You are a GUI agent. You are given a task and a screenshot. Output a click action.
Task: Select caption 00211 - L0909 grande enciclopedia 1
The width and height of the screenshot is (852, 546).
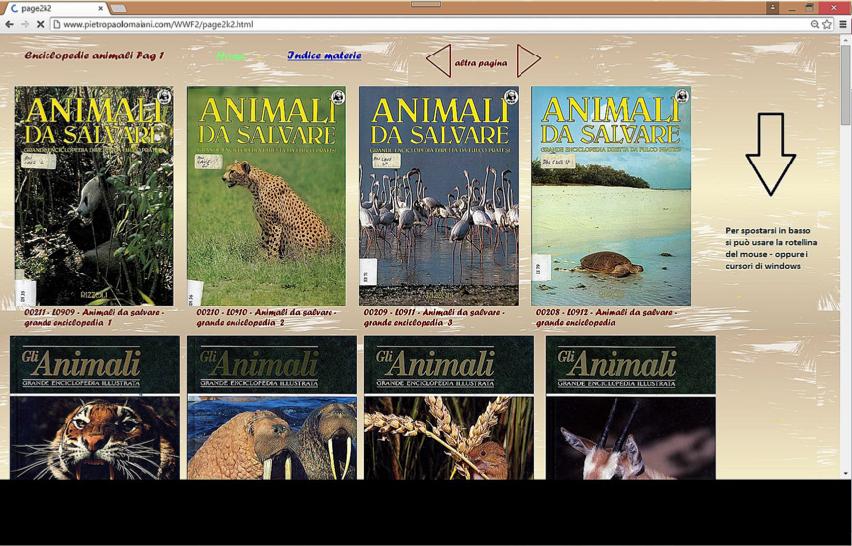94,317
